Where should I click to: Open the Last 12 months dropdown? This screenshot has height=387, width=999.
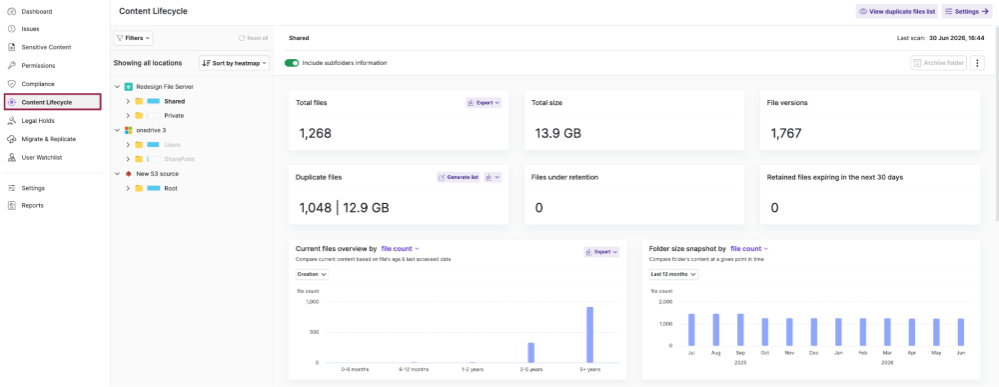pyautogui.click(x=673, y=274)
